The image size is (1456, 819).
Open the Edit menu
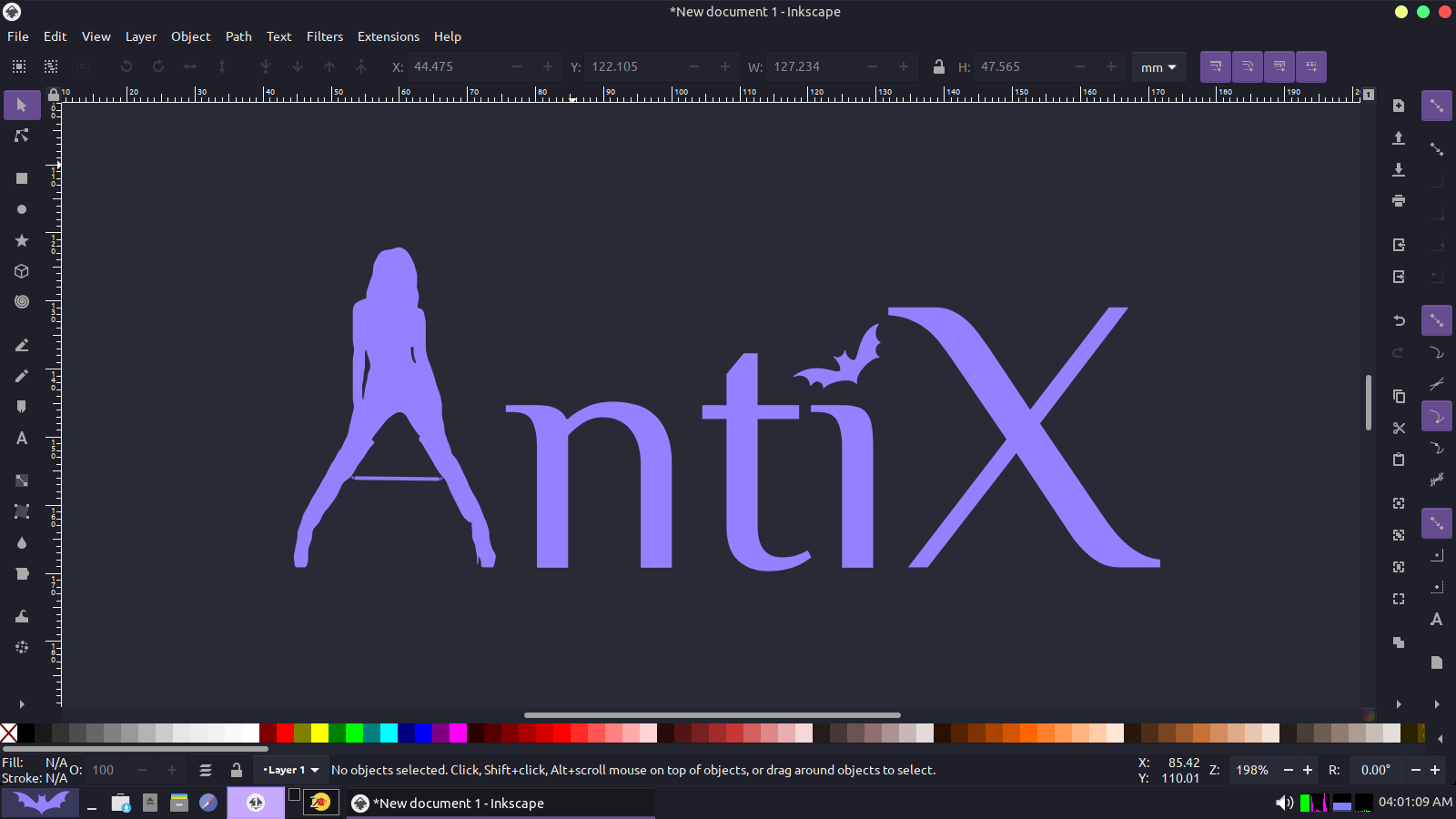click(x=55, y=36)
